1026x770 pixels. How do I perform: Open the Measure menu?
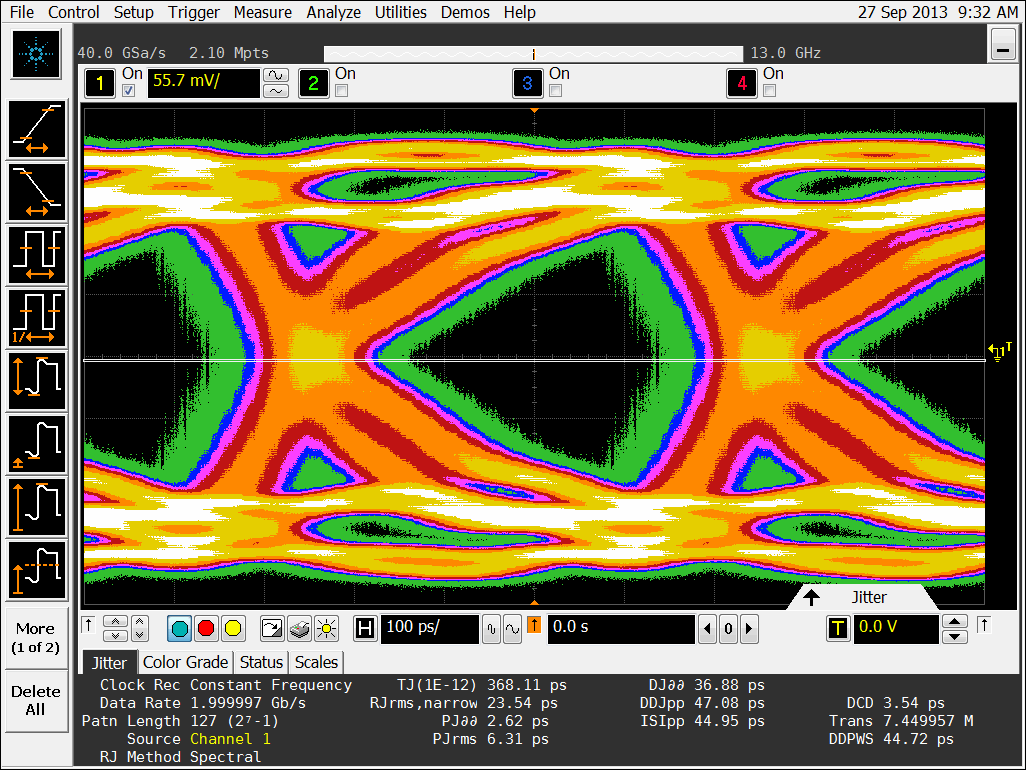262,12
